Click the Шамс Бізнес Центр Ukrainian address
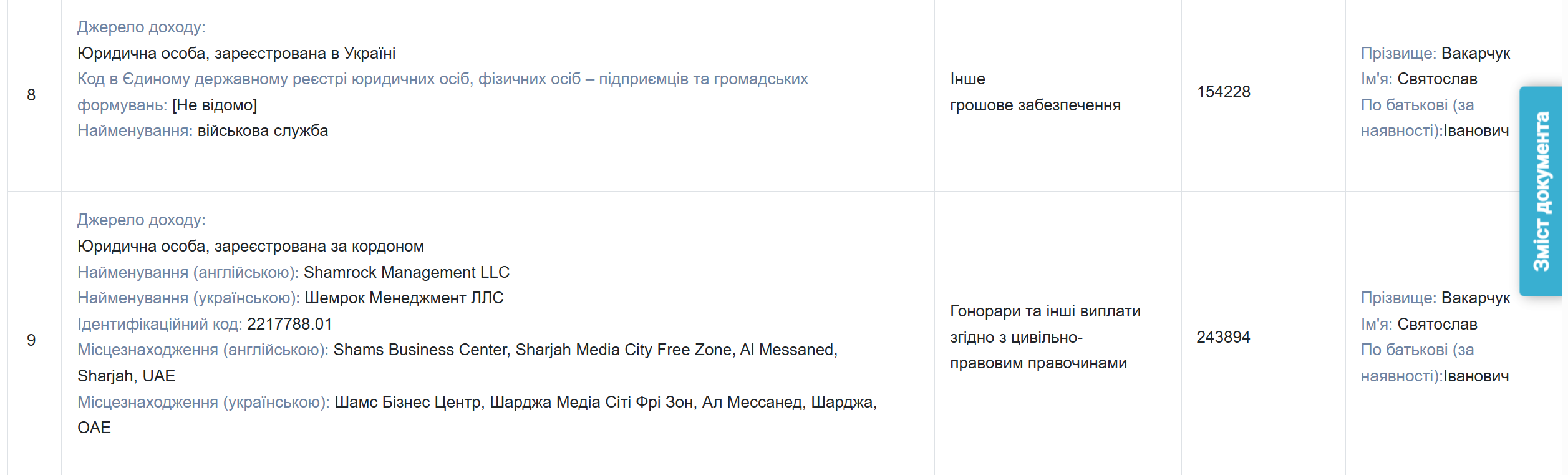 (605, 403)
